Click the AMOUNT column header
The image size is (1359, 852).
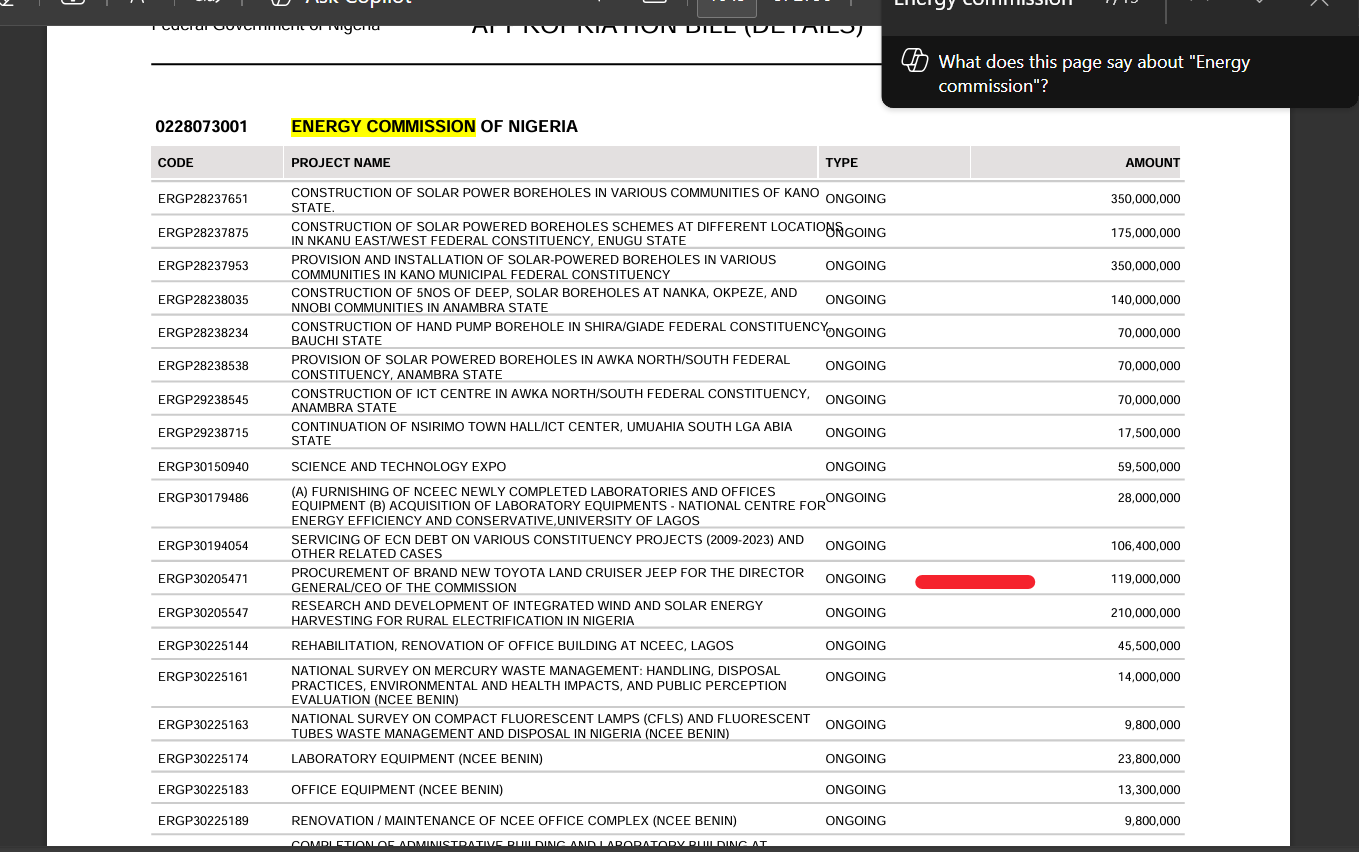[1152, 163]
